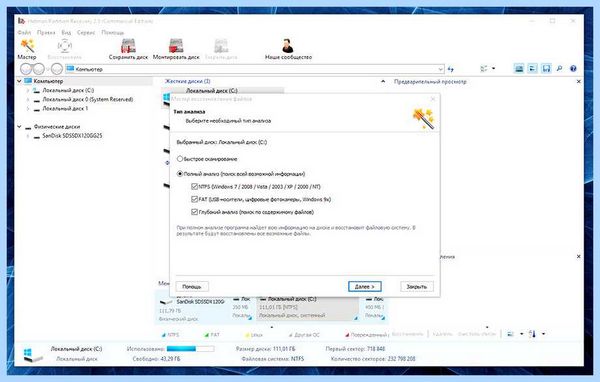The width and height of the screenshot is (600, 382).
Task: Select SanDisk SDSSDX120G25 in the tree
Action: (x=72, y=135)
